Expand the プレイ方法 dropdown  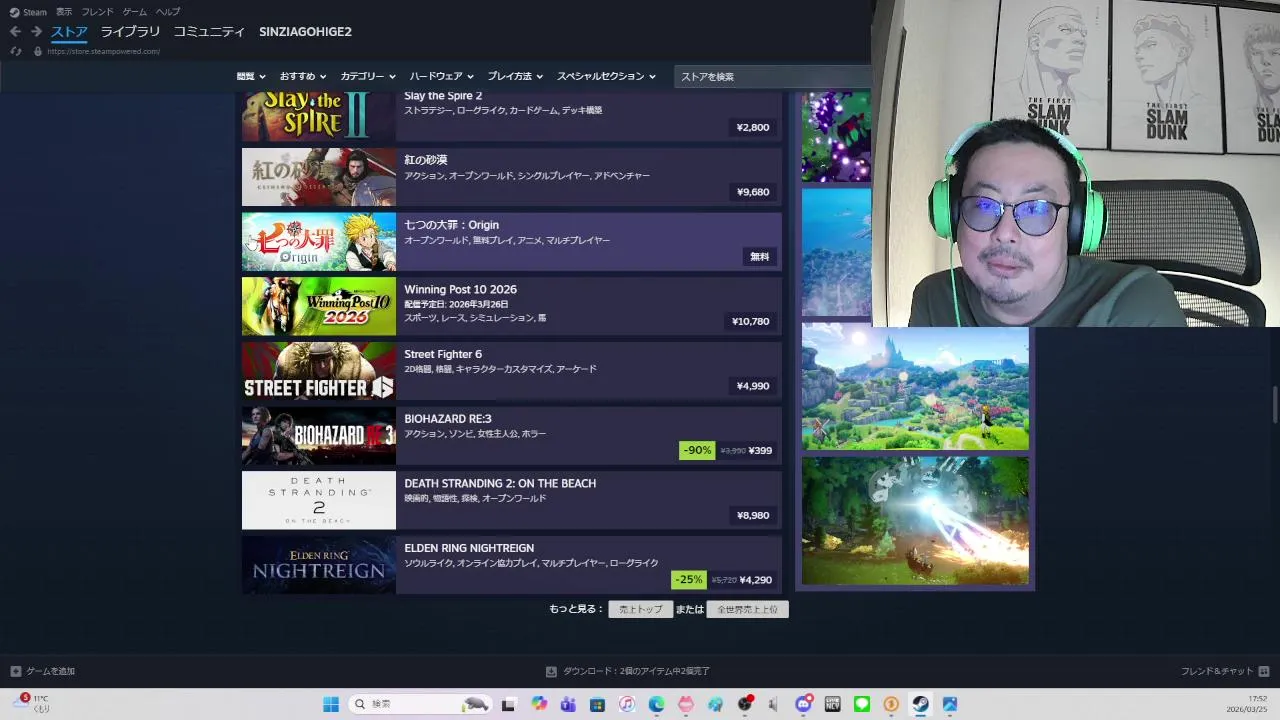click(515, 76)
